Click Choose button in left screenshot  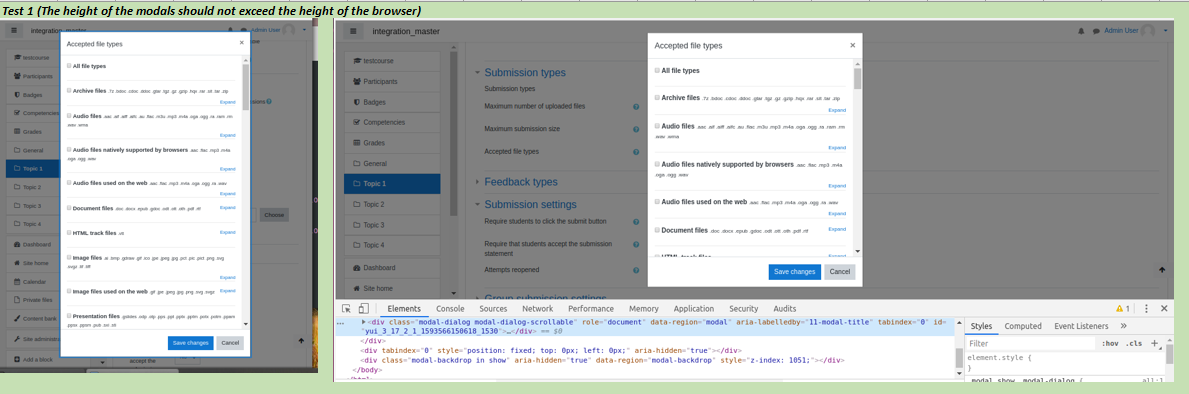tap(274, 215)
